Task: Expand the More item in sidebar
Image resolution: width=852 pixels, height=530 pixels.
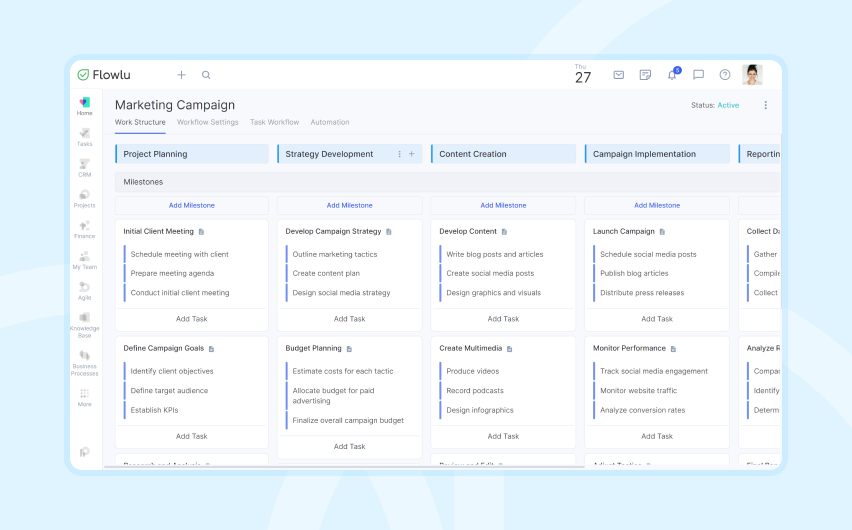Action: coord(85,397)
